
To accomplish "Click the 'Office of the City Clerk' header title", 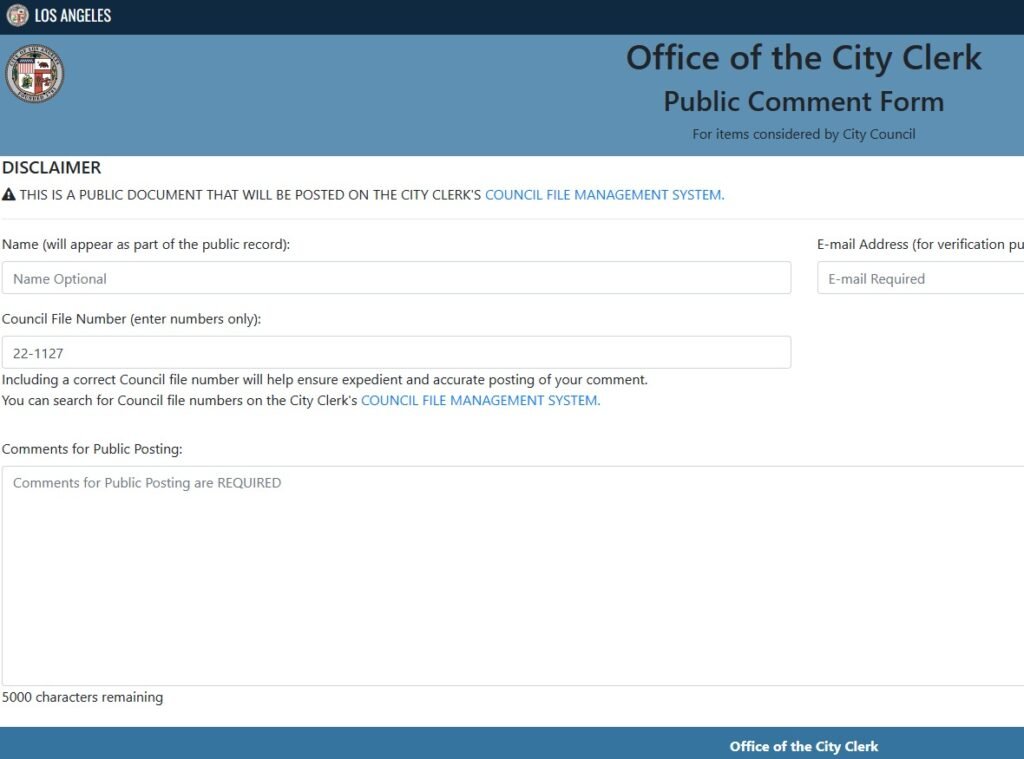I will 803,58.
